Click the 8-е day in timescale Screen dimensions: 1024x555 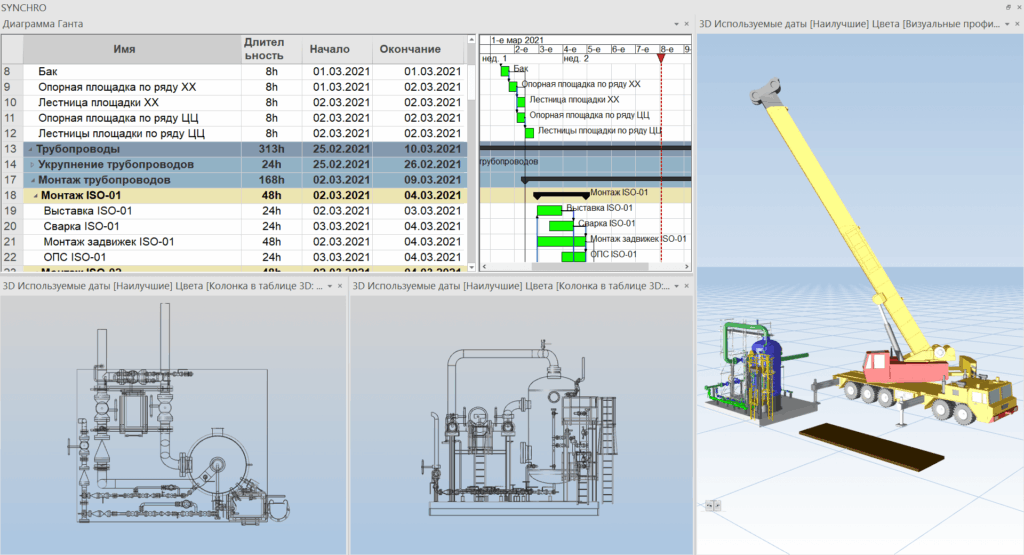tap(666, 49)
